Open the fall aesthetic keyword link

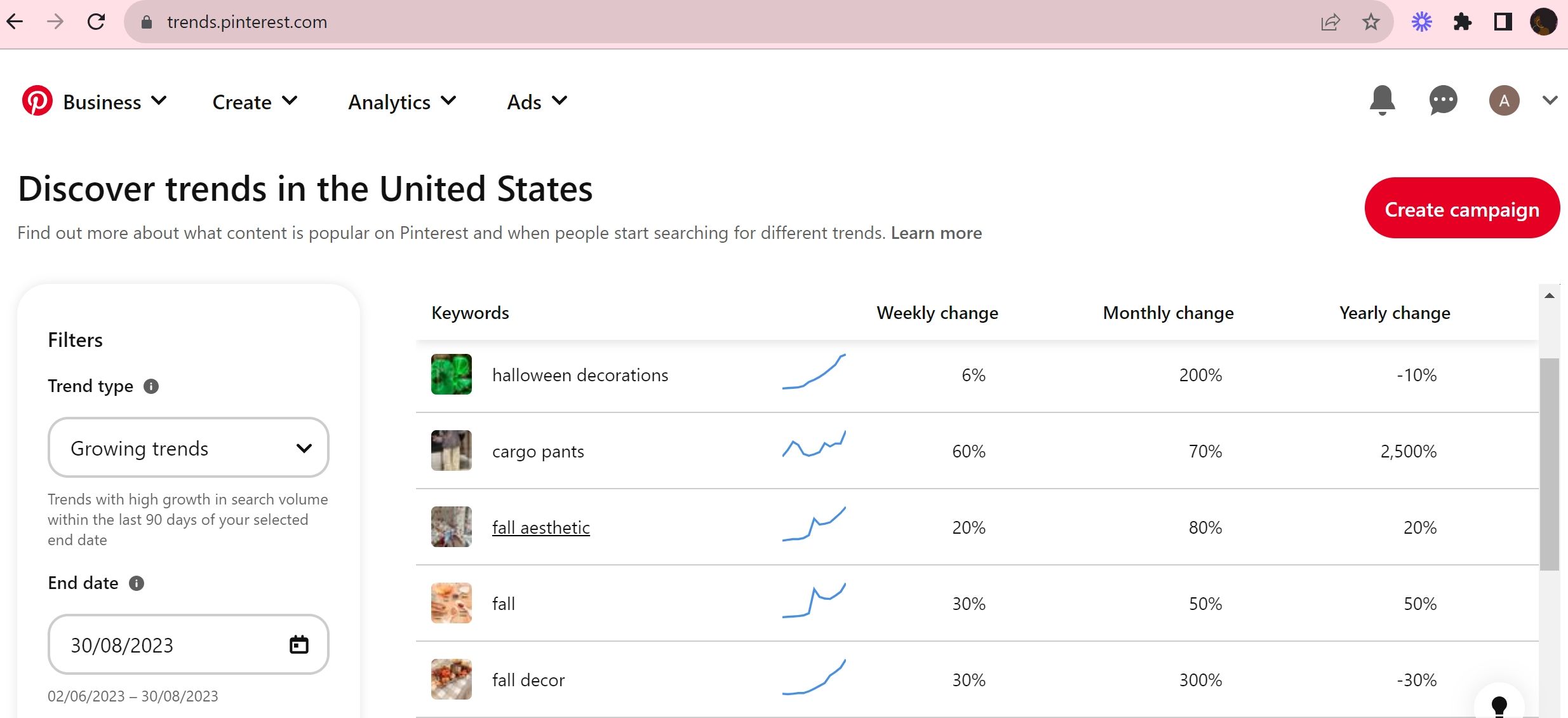tap(540, 527)
